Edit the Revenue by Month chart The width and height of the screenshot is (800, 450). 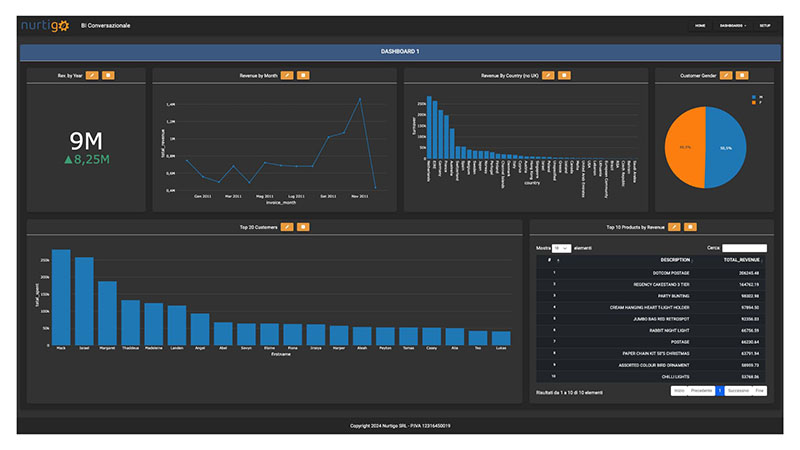(287, 76)
